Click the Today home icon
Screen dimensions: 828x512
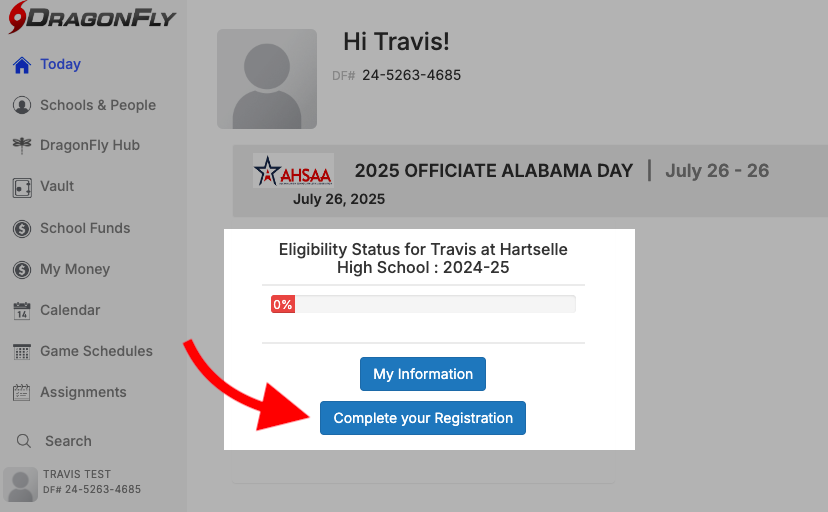(x=21, y=65)
